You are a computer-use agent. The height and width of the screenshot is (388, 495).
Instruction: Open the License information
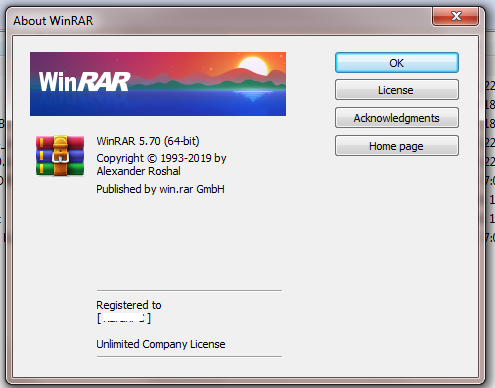pos(397,90)
